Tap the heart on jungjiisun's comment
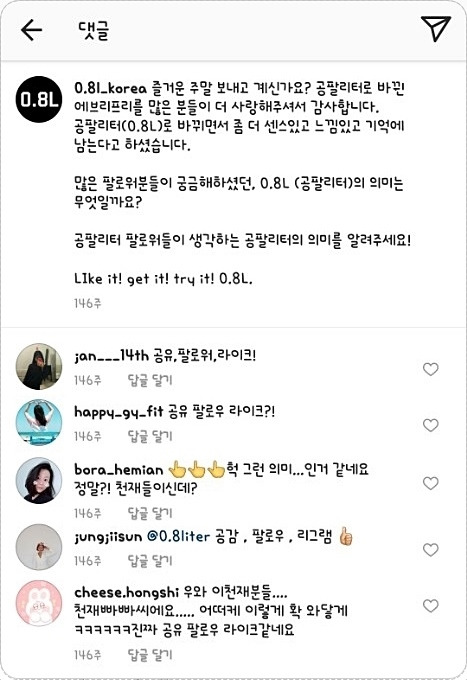Viewport: 467px width, 680px height. (x=431, y=549)
